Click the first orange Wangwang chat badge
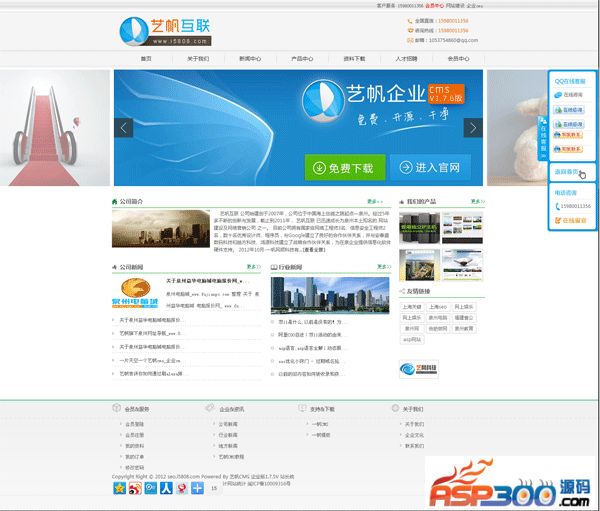 [x=568, y=135]
